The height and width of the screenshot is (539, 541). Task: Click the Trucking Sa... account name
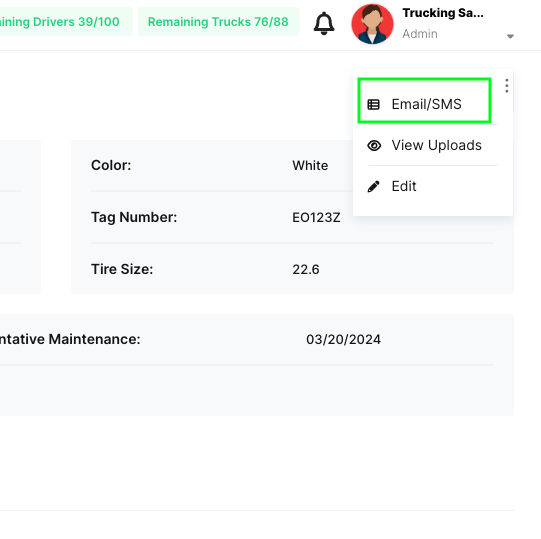pyautogui.click(x=443, y=13)
